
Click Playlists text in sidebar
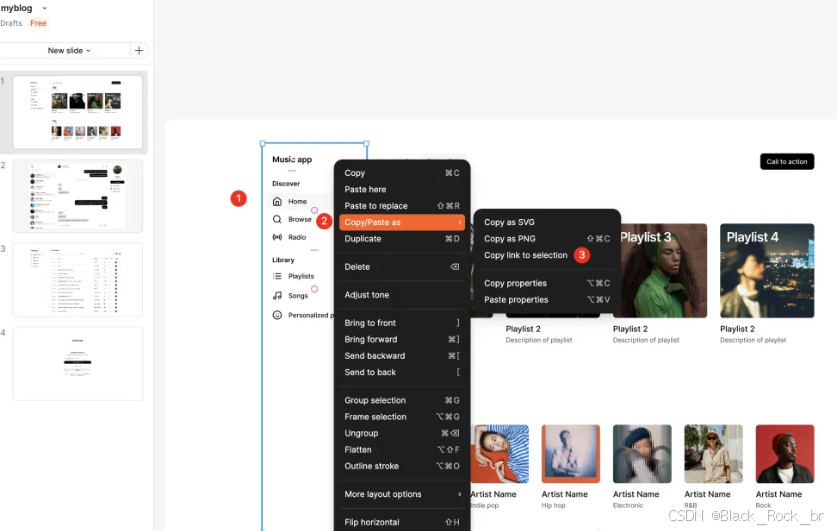pos(301,276)
